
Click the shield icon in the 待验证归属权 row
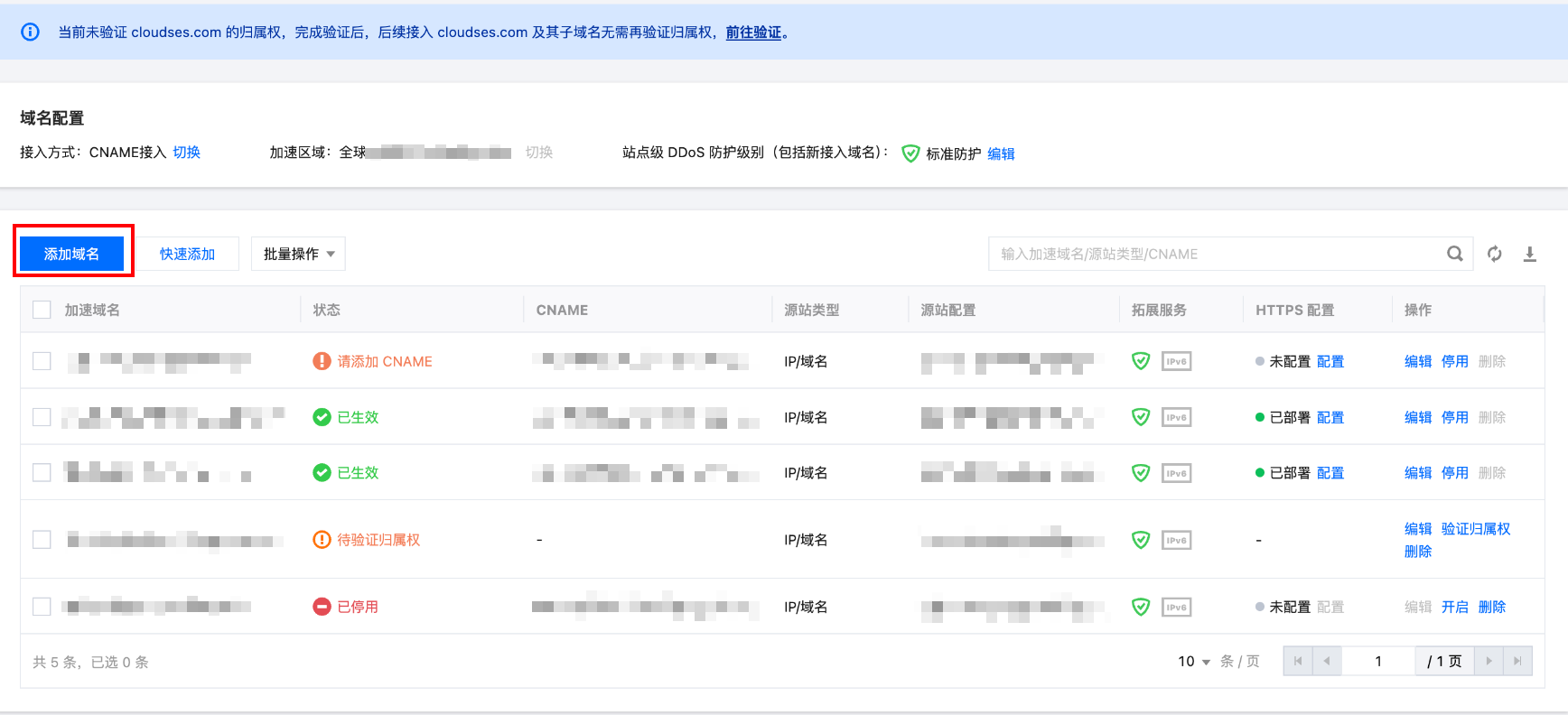(x=1141, y=540)
